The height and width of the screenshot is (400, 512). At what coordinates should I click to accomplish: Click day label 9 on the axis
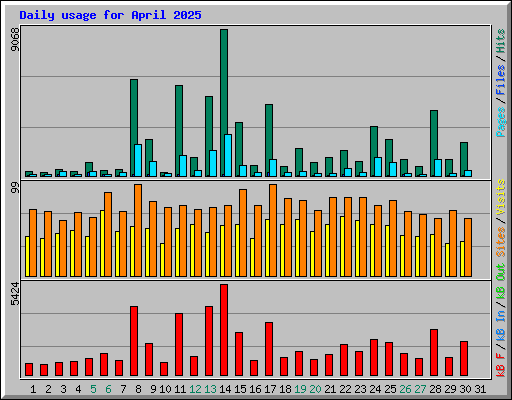tap(153, 389)
